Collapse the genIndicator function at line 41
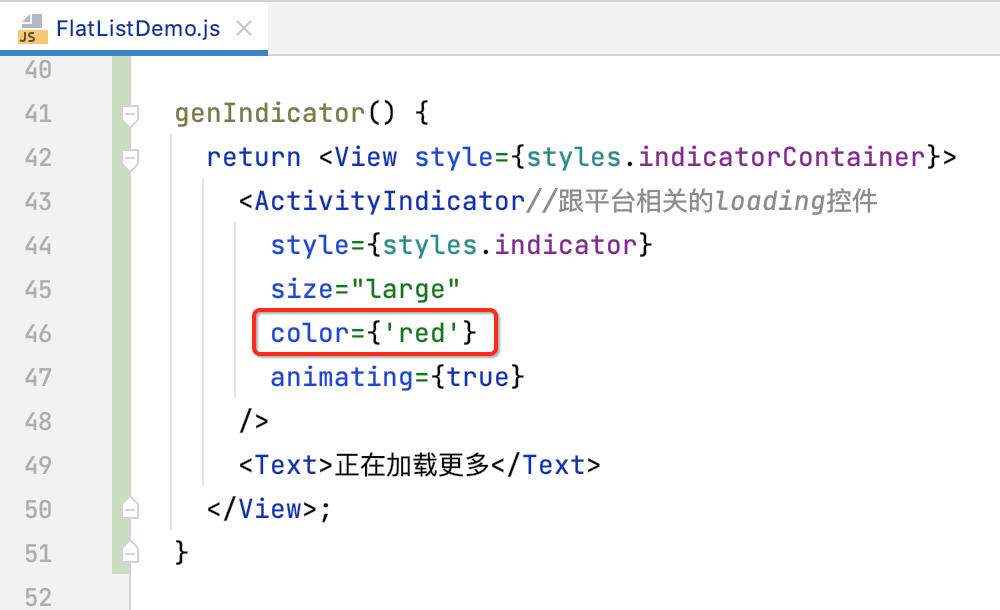 coord(129,115)
